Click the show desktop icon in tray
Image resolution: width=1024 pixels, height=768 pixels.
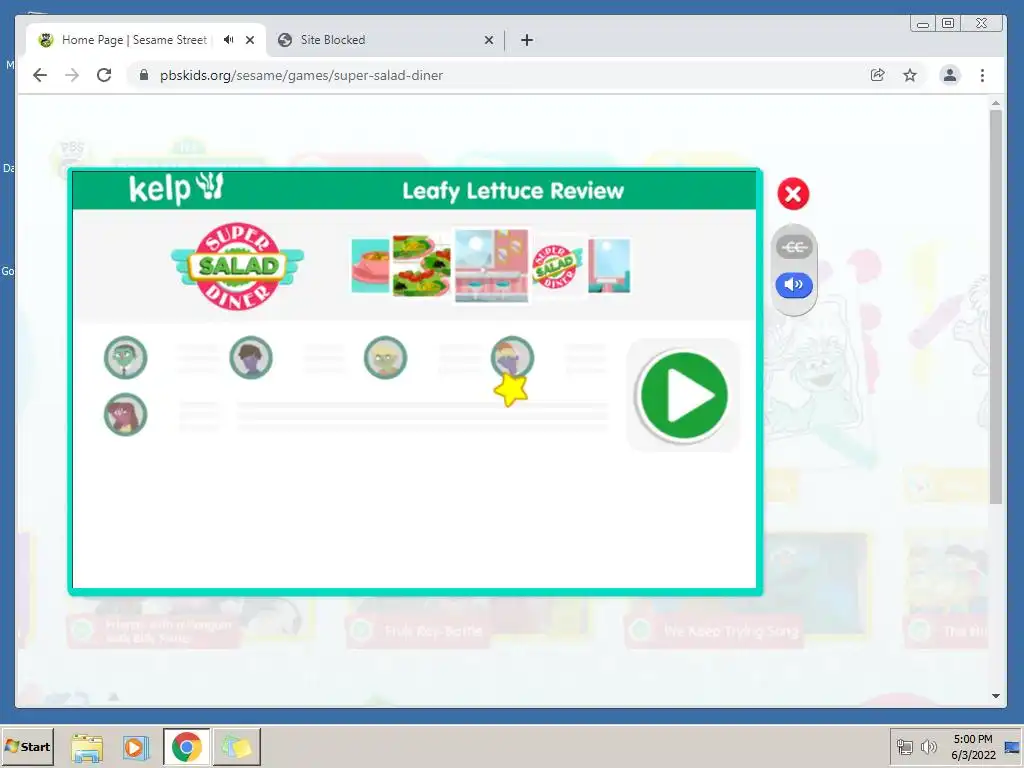click(1012, 747)
